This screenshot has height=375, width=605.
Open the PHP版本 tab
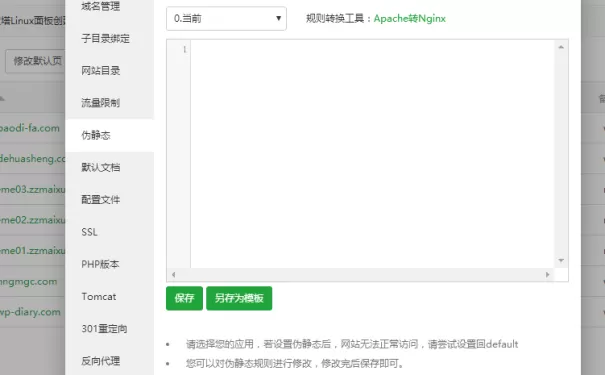pyautogui.click(x=100, y=264)
